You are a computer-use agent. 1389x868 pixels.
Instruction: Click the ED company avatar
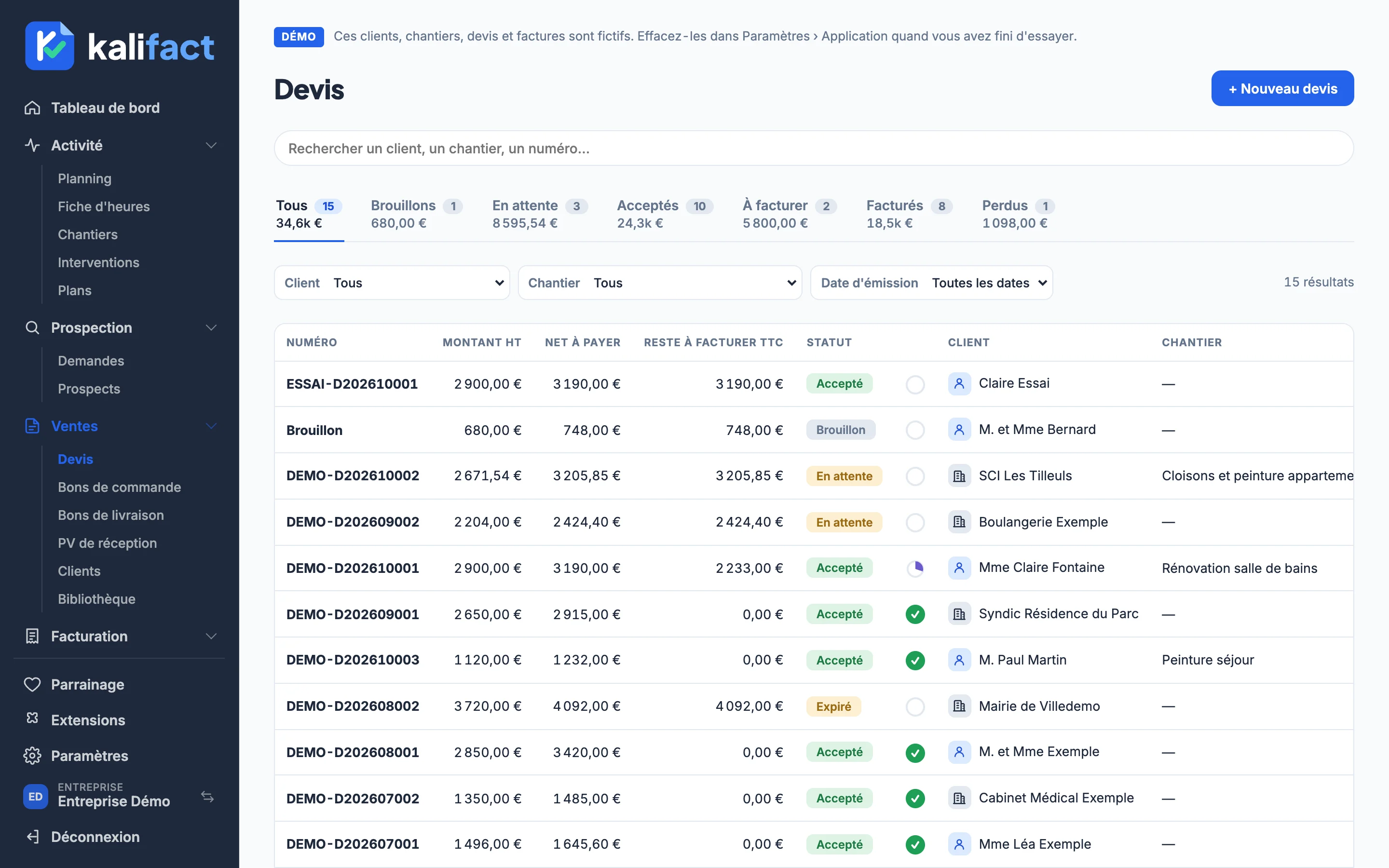(36, 796)
